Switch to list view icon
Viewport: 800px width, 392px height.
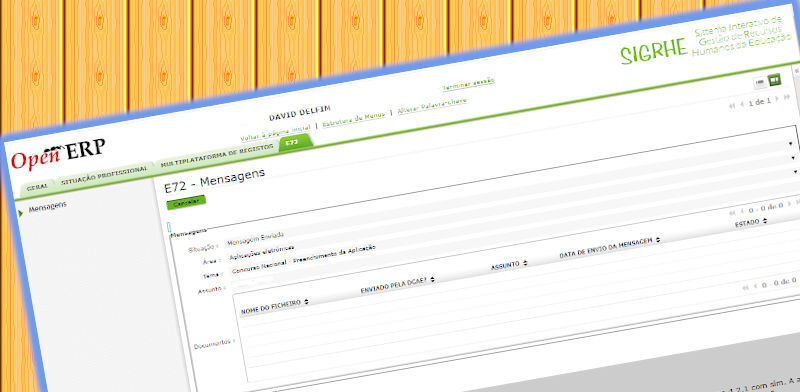click(x=760, y=82)
